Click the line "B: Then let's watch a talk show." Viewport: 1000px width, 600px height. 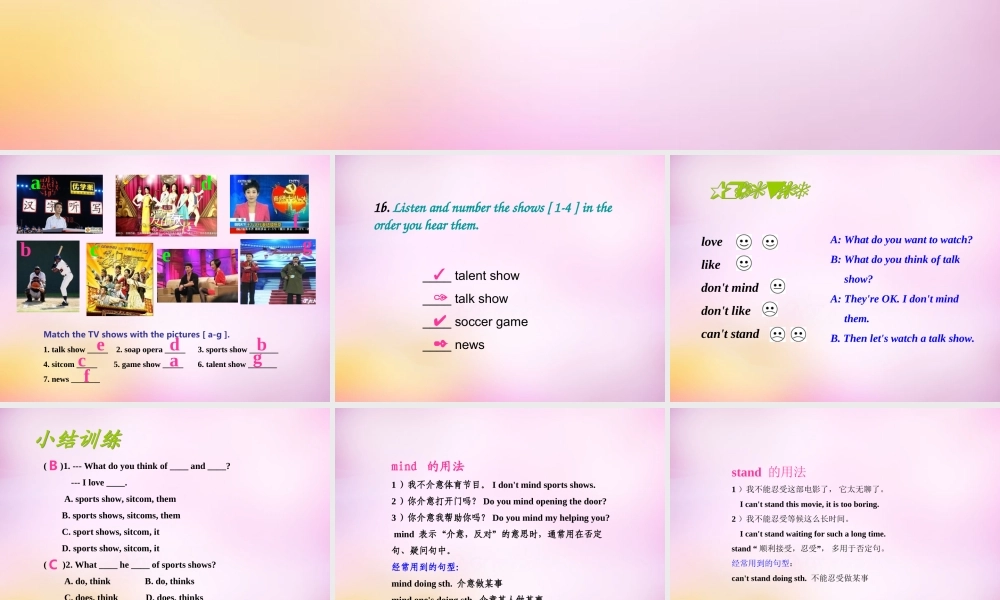pyautogui.click(x=902, y=338)
